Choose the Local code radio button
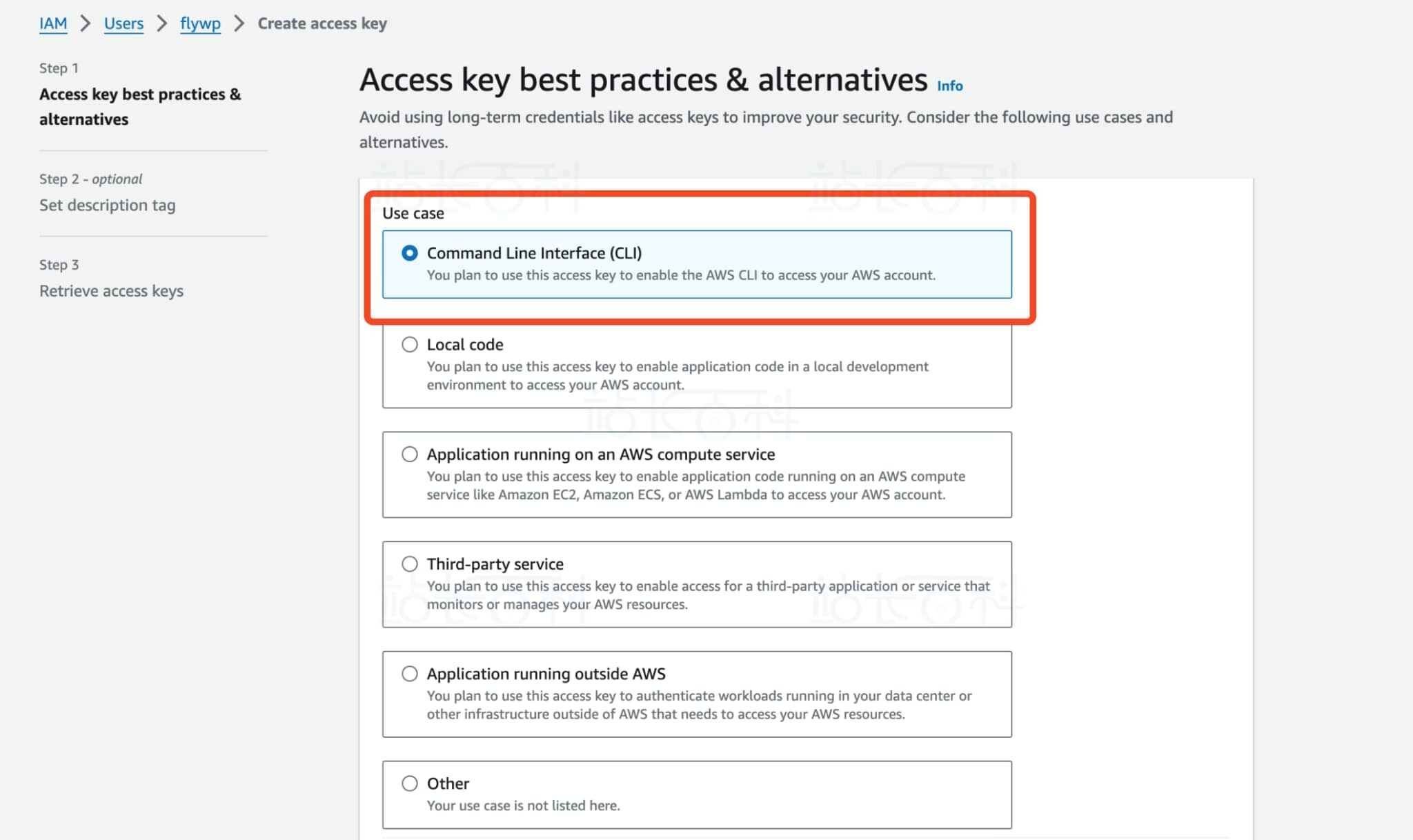 [x=410, y=344]
